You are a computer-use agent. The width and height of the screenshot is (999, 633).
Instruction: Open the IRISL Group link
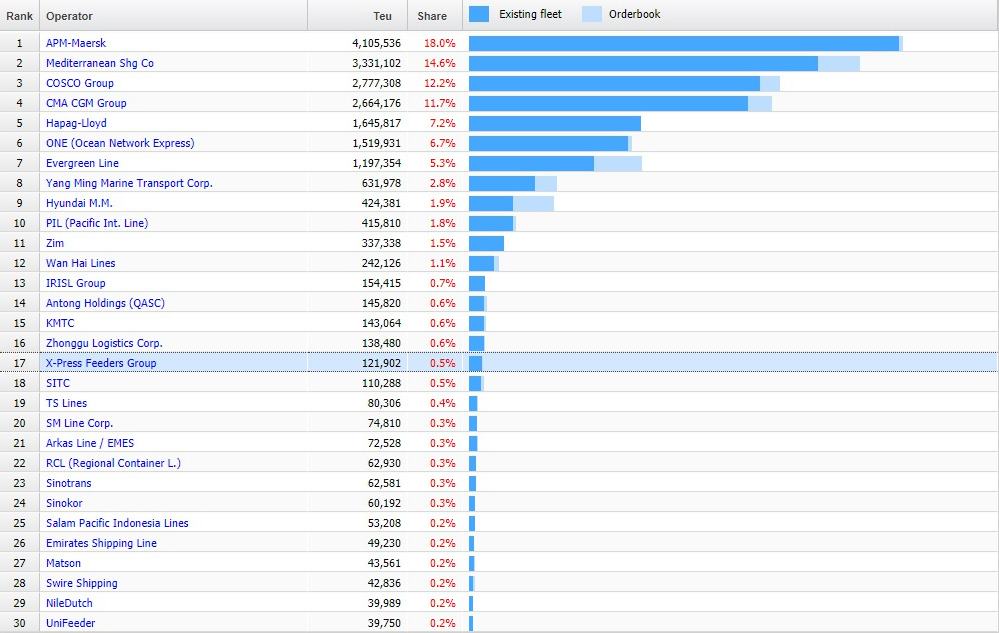tap(76, 283)
